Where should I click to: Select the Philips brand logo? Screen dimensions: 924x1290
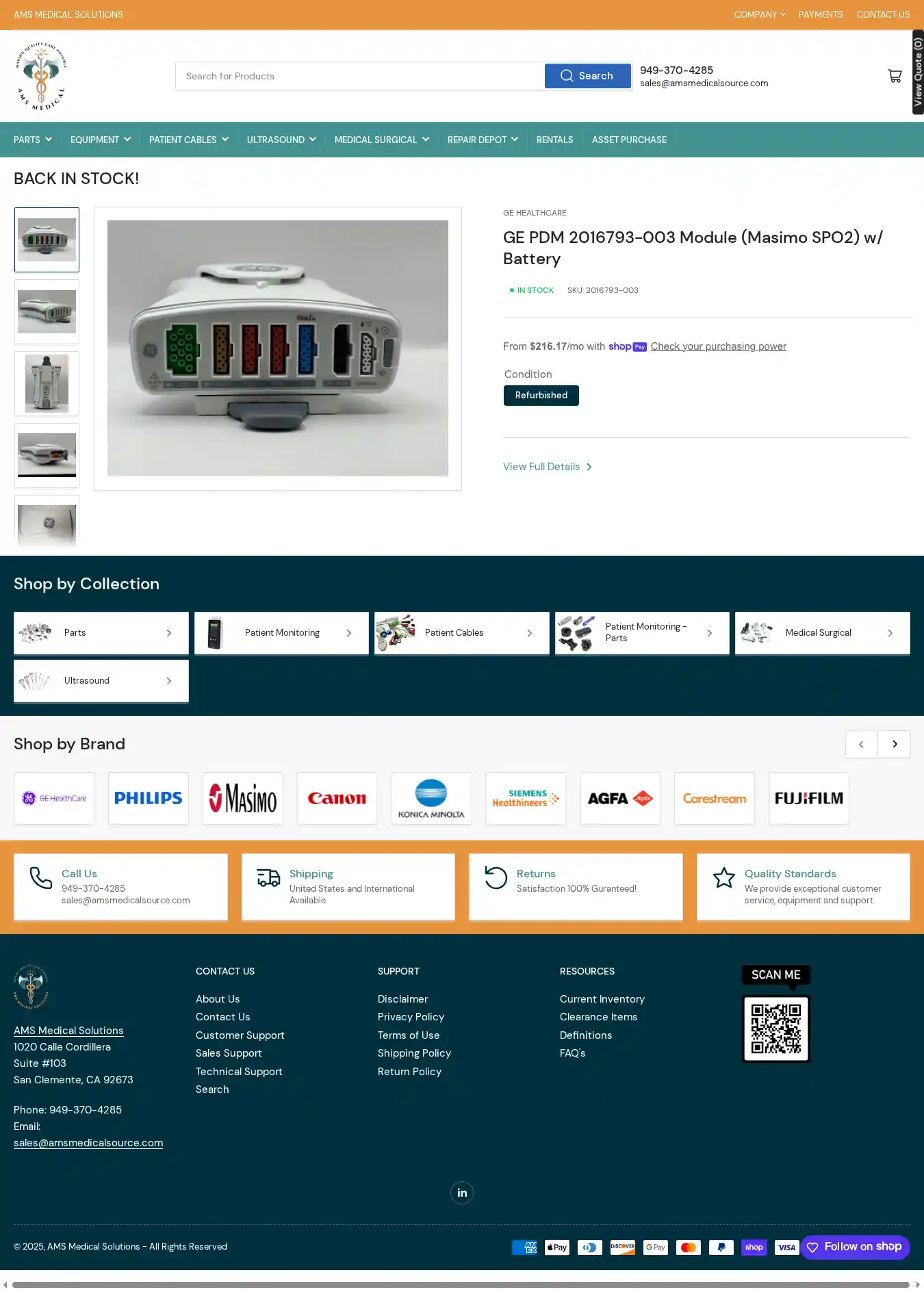149,798
